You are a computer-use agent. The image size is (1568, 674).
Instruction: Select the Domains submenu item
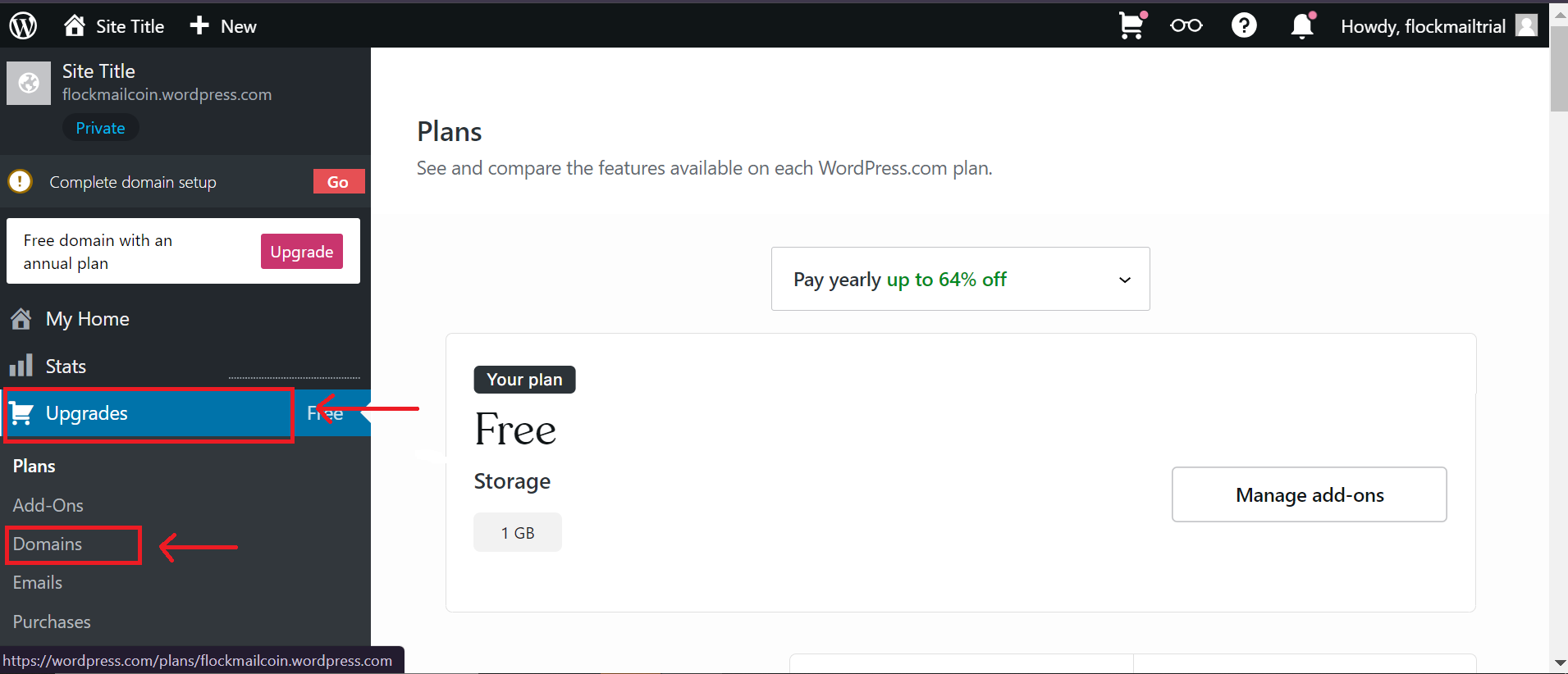(x=48, y=544)
